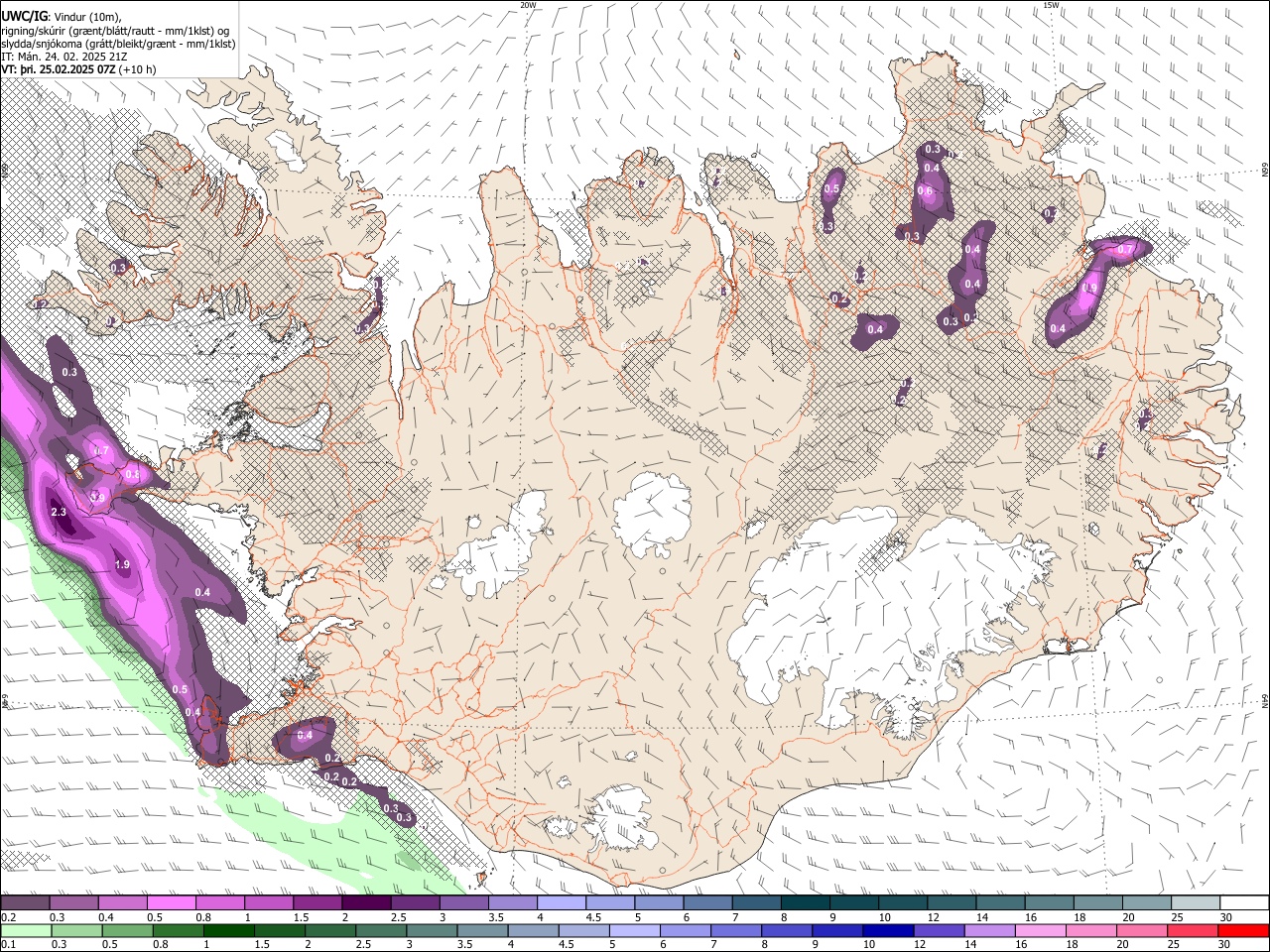Pick the light violet 14–16 rain legend swatch
The height and width of the screenshot is (952, 1270).
tap(991, 930)
